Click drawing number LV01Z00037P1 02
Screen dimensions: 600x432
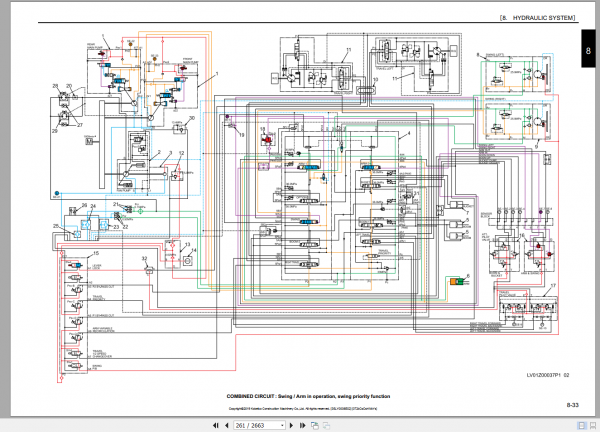[x=548, y=375]
